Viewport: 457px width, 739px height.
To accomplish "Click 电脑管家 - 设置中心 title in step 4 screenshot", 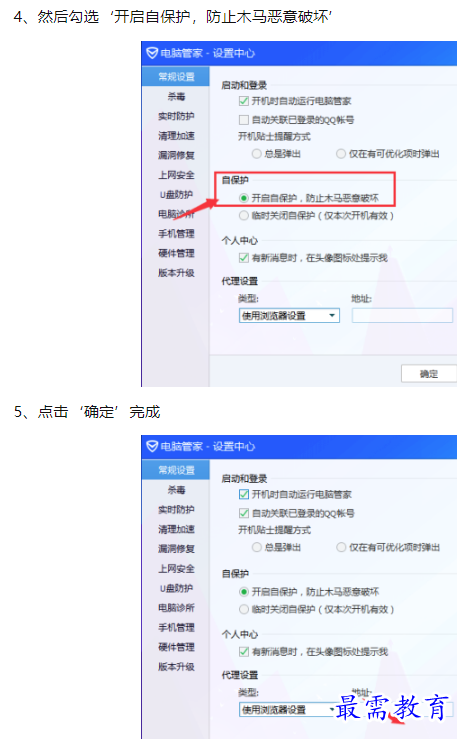I will tap(207, 53).
